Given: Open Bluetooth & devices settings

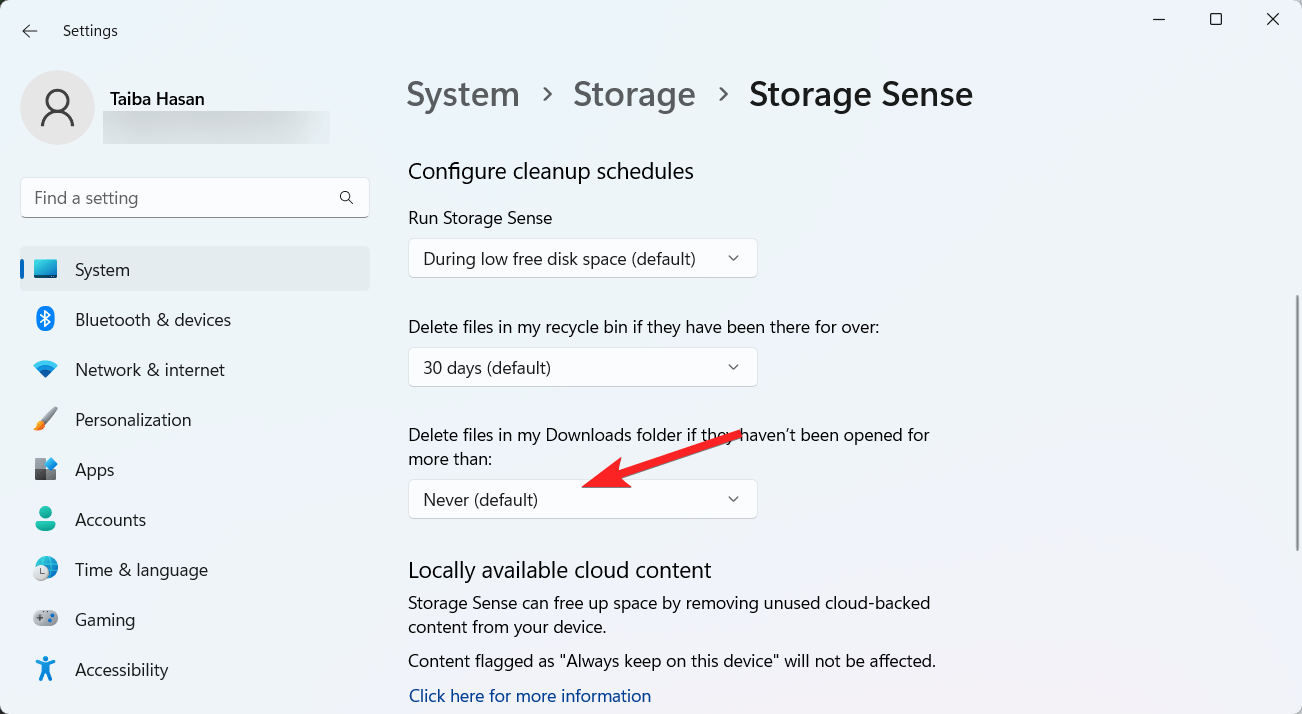Looking at the screenshot, I should (45, 319).
